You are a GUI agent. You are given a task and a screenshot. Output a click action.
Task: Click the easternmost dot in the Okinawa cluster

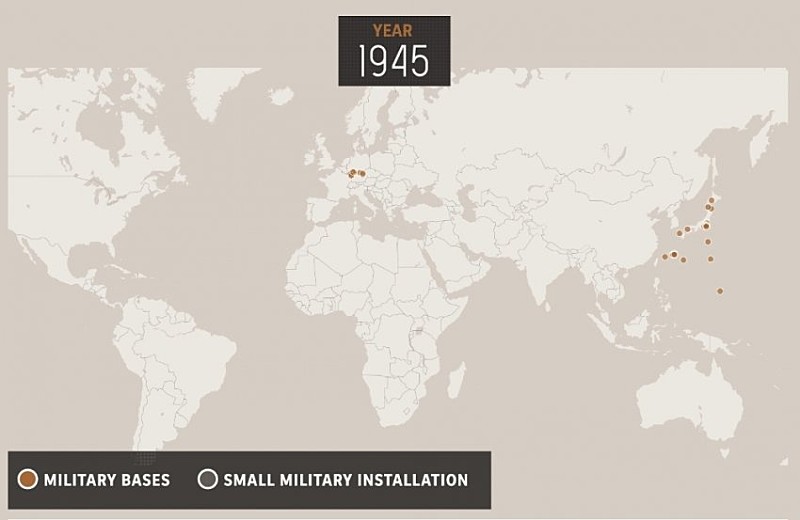tap(683, 260)
